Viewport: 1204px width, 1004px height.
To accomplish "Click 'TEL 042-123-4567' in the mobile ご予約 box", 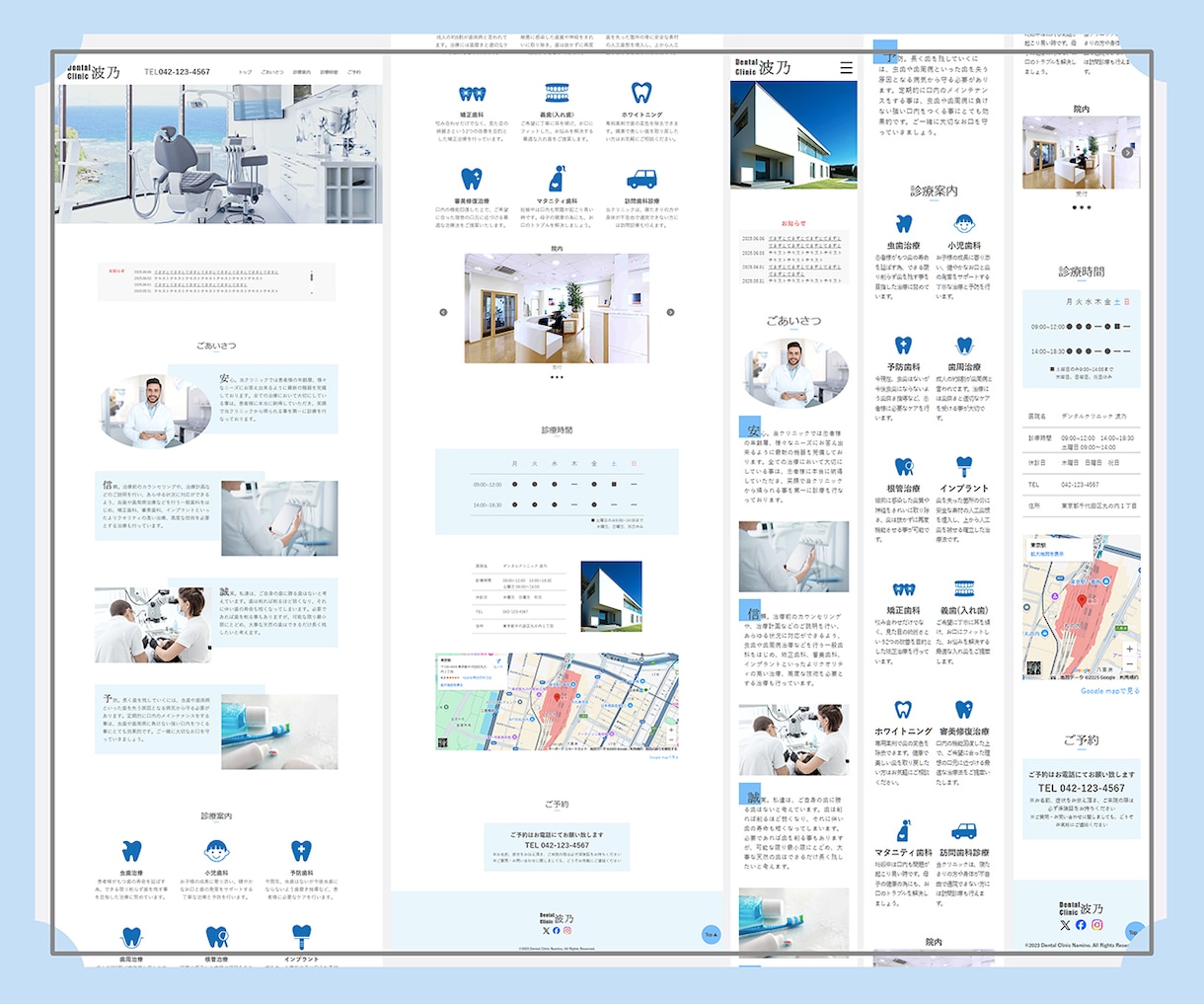I will pyautogui.click(x=1081, y=788).
